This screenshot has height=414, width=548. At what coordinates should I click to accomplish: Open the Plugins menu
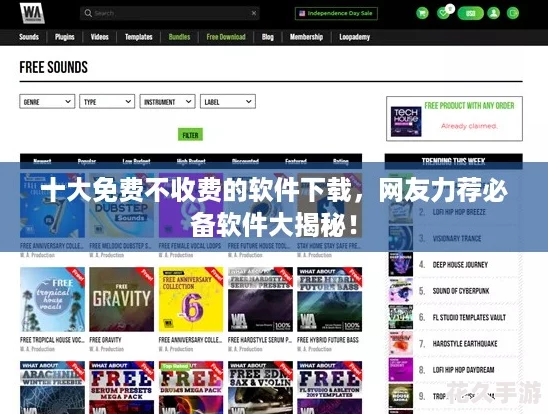pyautogui.click(x=65, y=37)
